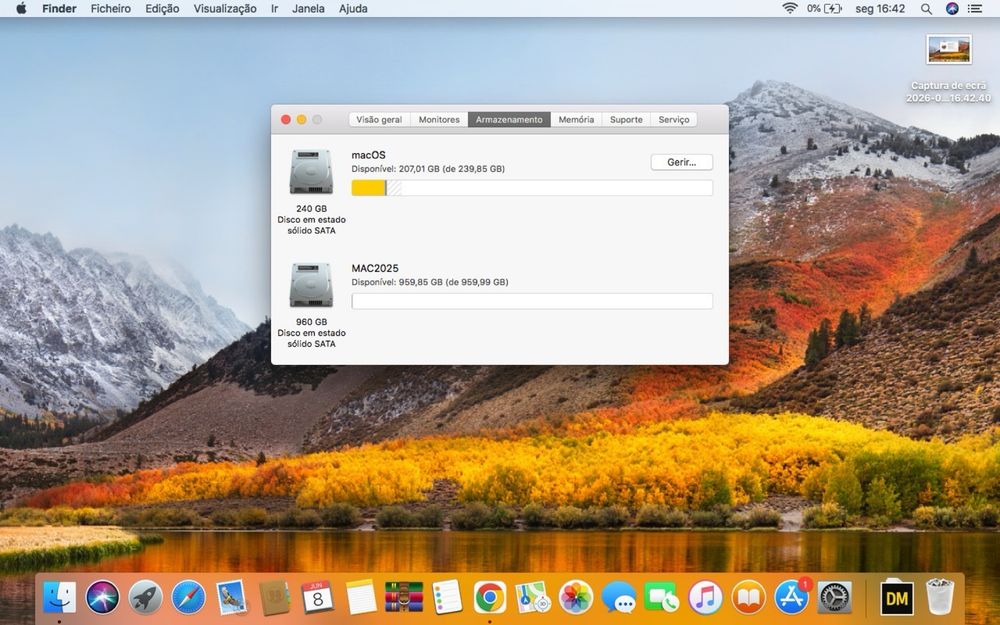The image size is (1000, 625).
Task: Switch to Visão geral tab
Action: coord(379,119)
